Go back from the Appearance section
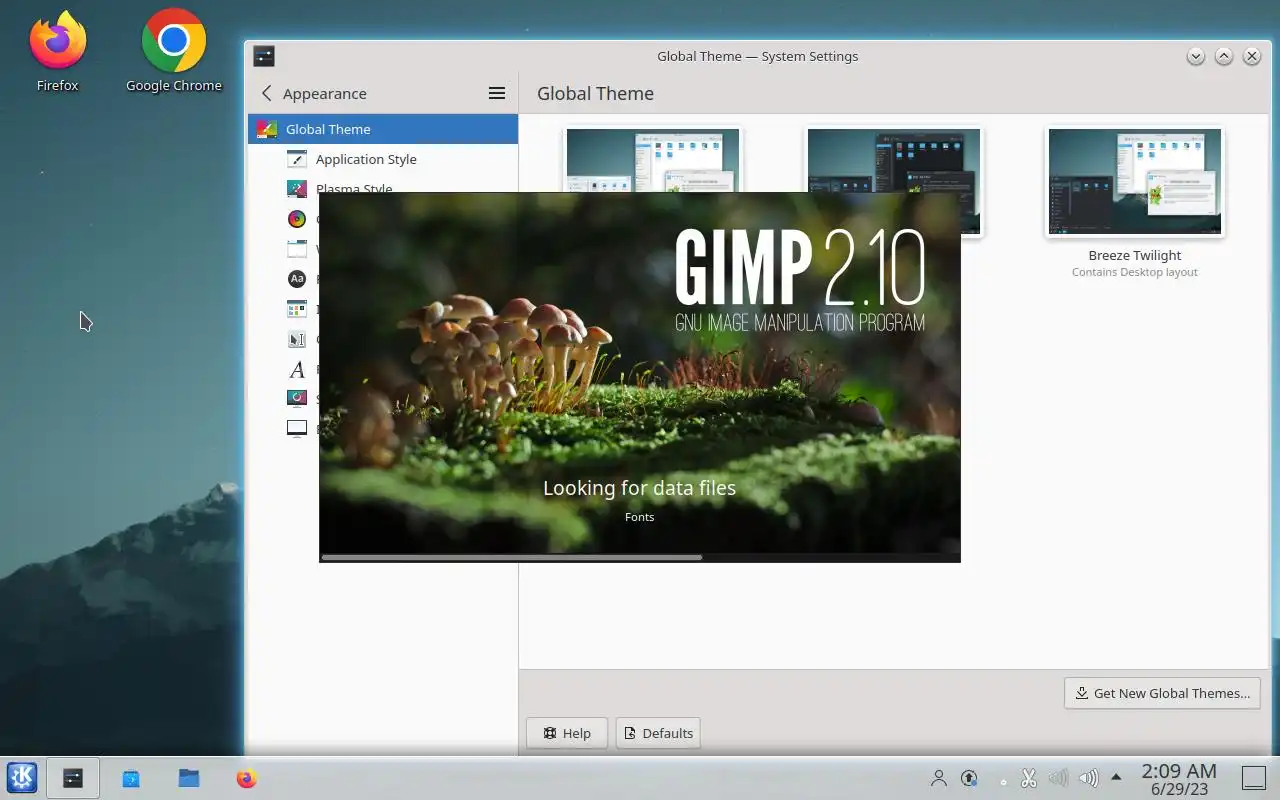 (266, 93)
